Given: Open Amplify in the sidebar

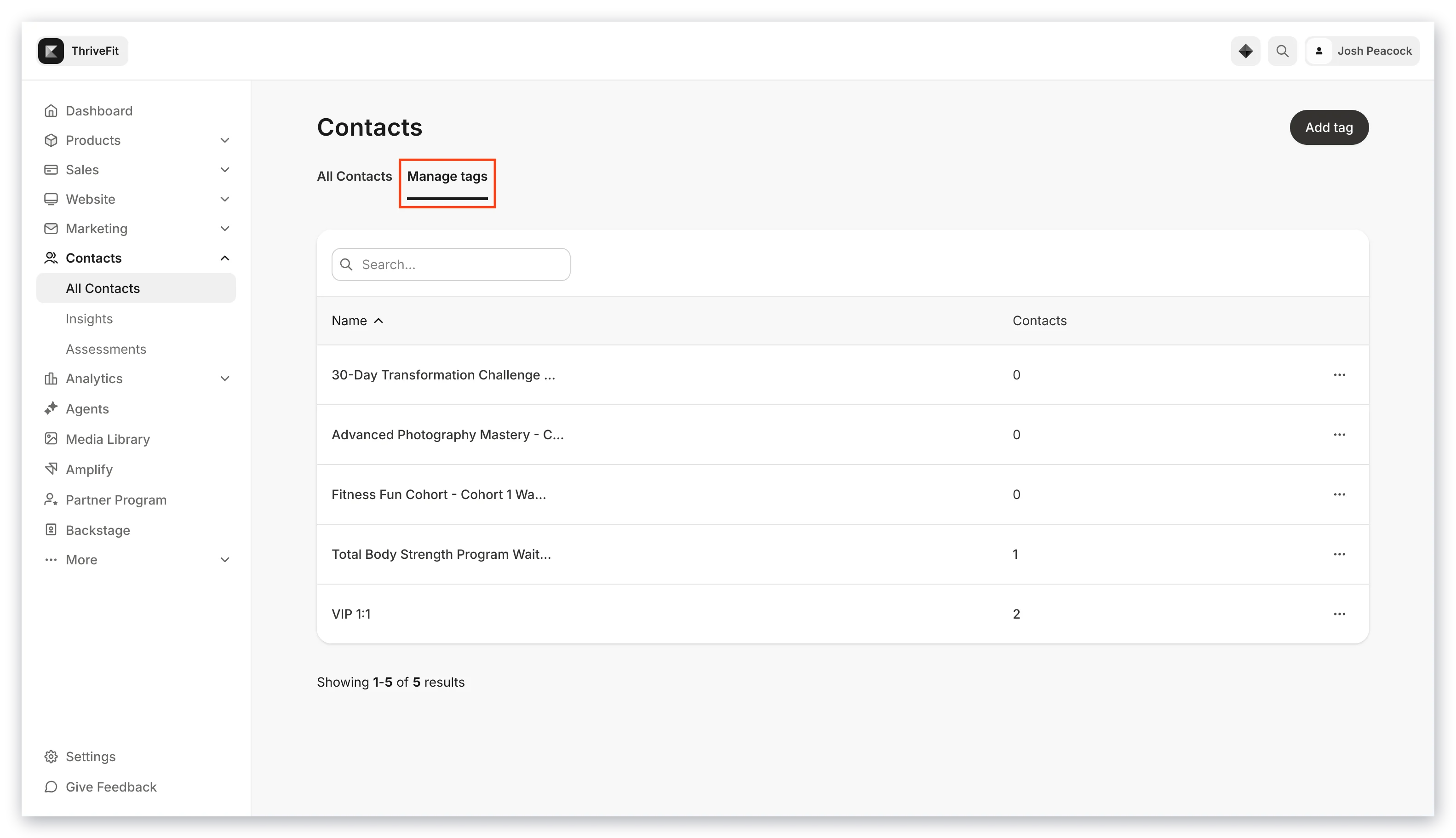Looking at the screenshot, I should click(x=89, y=469).
